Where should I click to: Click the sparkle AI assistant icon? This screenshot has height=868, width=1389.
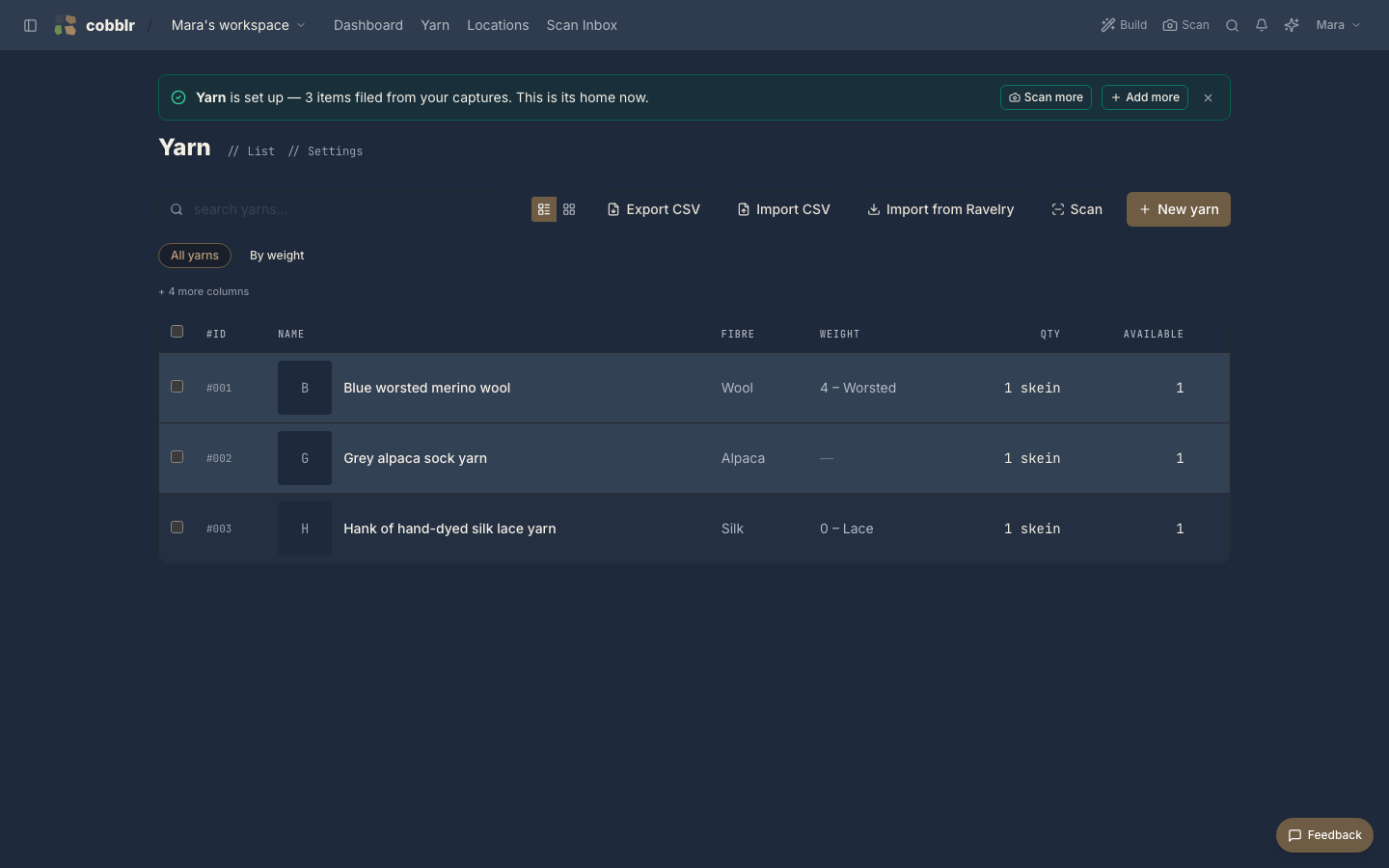pos(1292,25)
